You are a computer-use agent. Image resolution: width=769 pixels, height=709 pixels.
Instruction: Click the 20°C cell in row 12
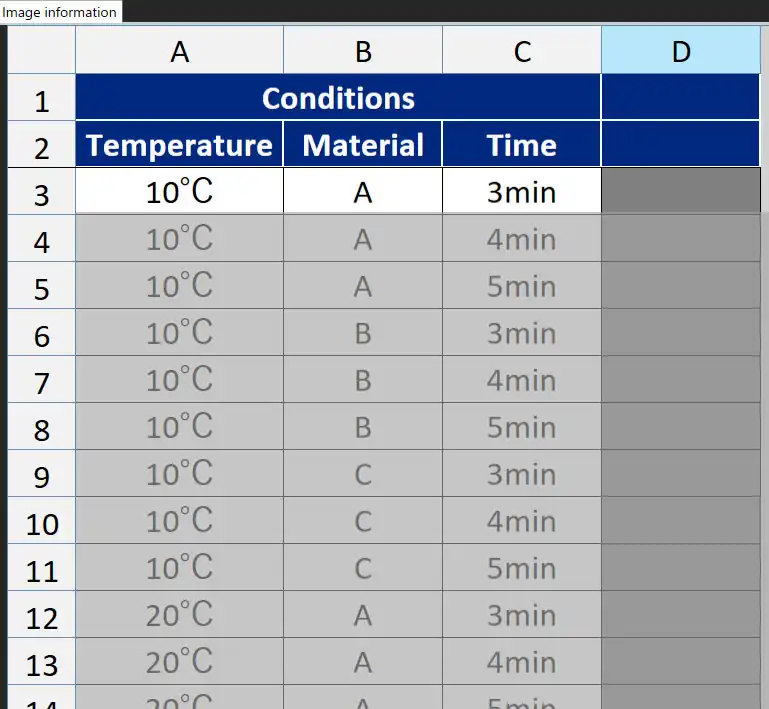(x=180, y=616)
